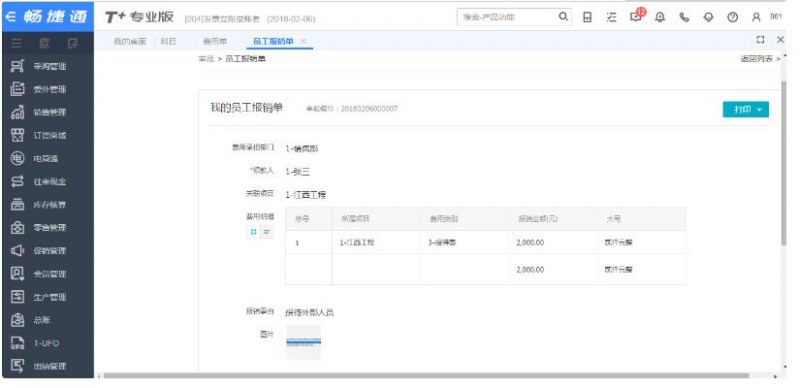Click 我的员工报销单 heading

click(246, 108)
